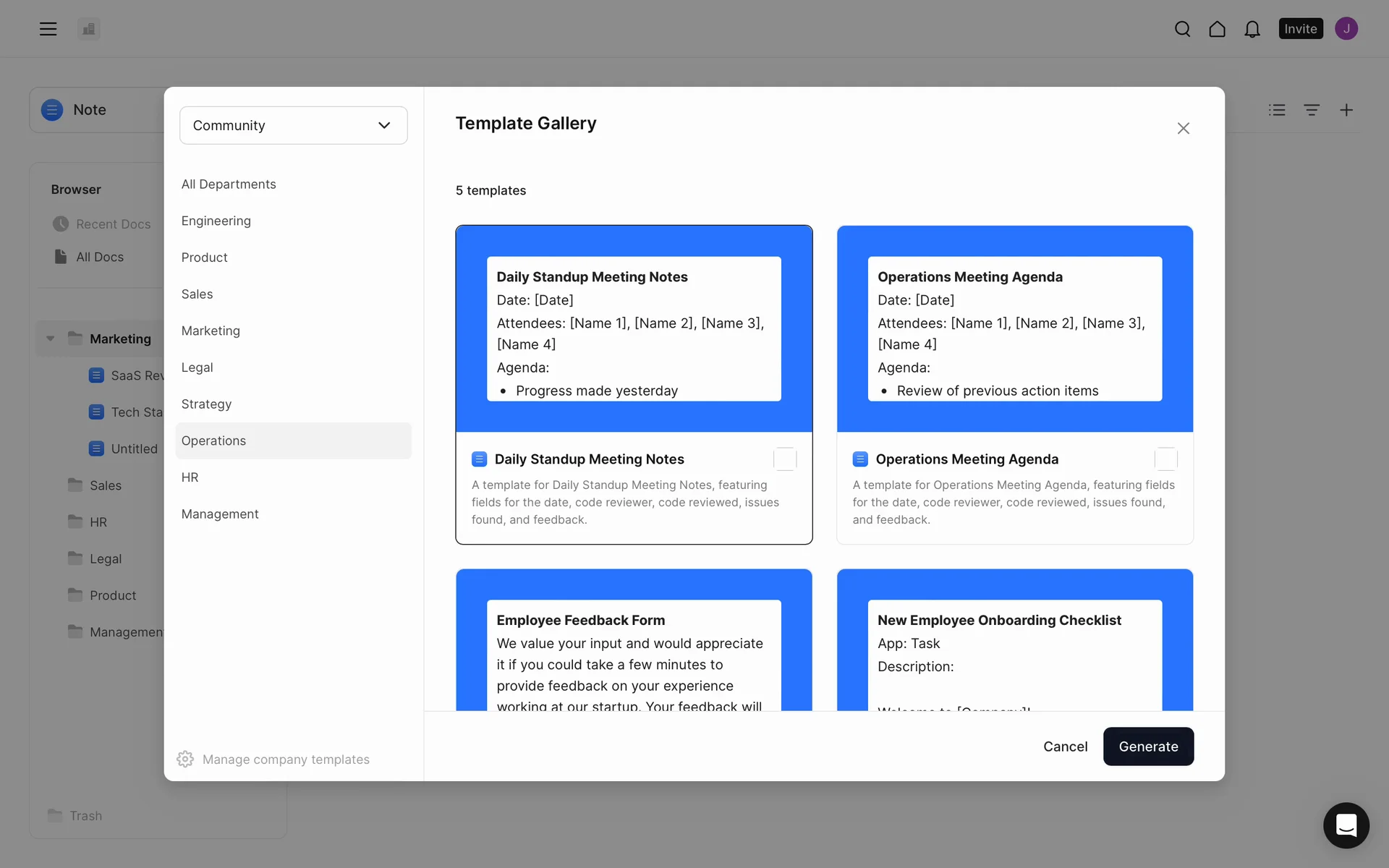Collapse the Marketing folder arrow
Screen dimensions: 1389x868
[x=51, y=339]
